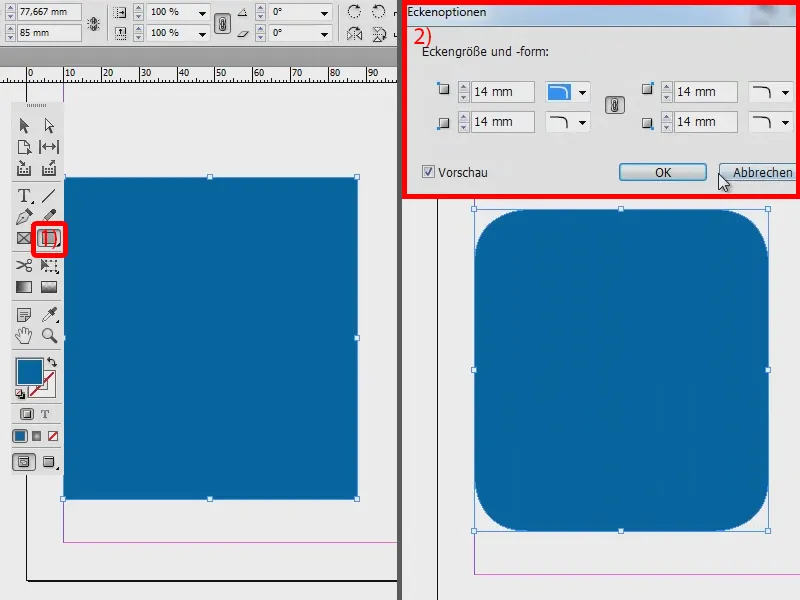Click the rounded blue rectangle preview
Viewport: 800px width, 600px height.
point(621,370)
